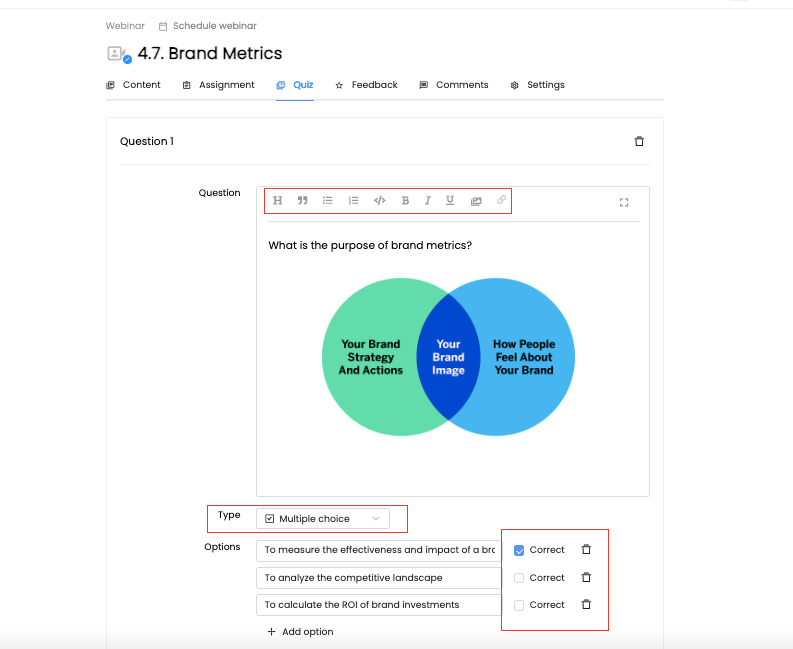Click the 'To calculate the ROI' option field
This screenshot has height=649, width=793.
pos(379,605)
